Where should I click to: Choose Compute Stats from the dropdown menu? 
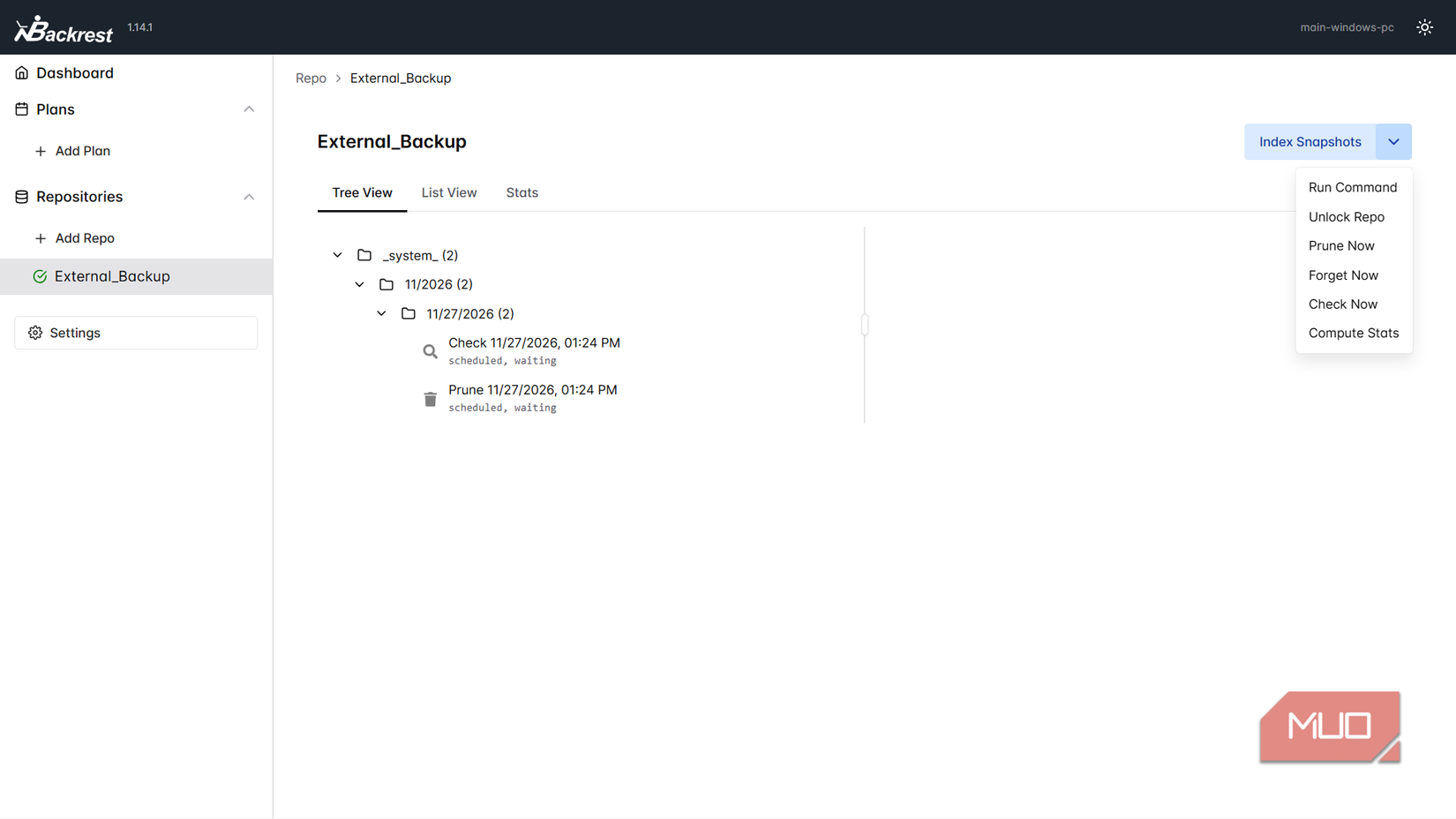(x=1353, y=334)
